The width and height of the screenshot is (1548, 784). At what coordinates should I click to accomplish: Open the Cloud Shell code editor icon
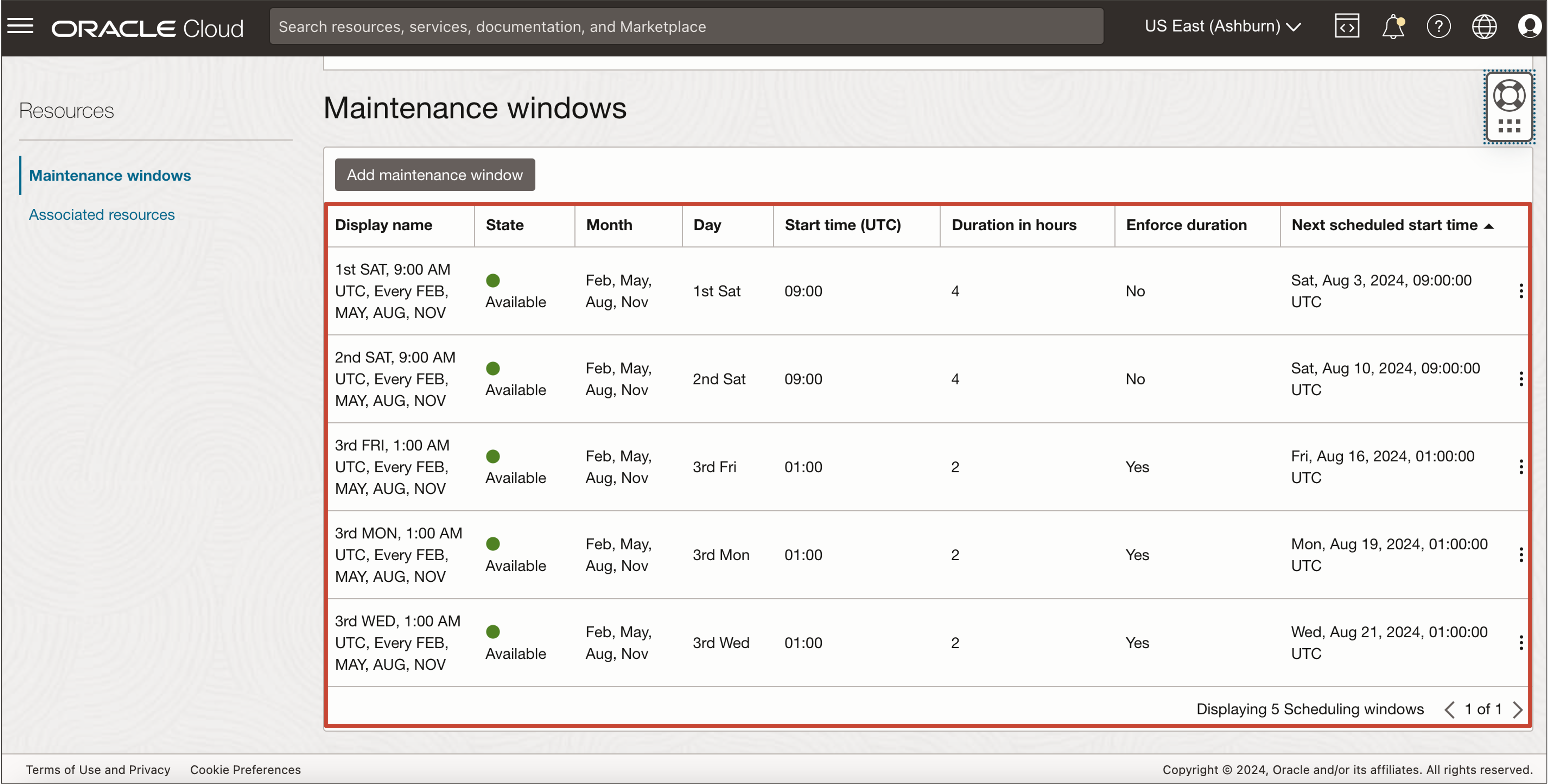click(x=1347, y=25)
